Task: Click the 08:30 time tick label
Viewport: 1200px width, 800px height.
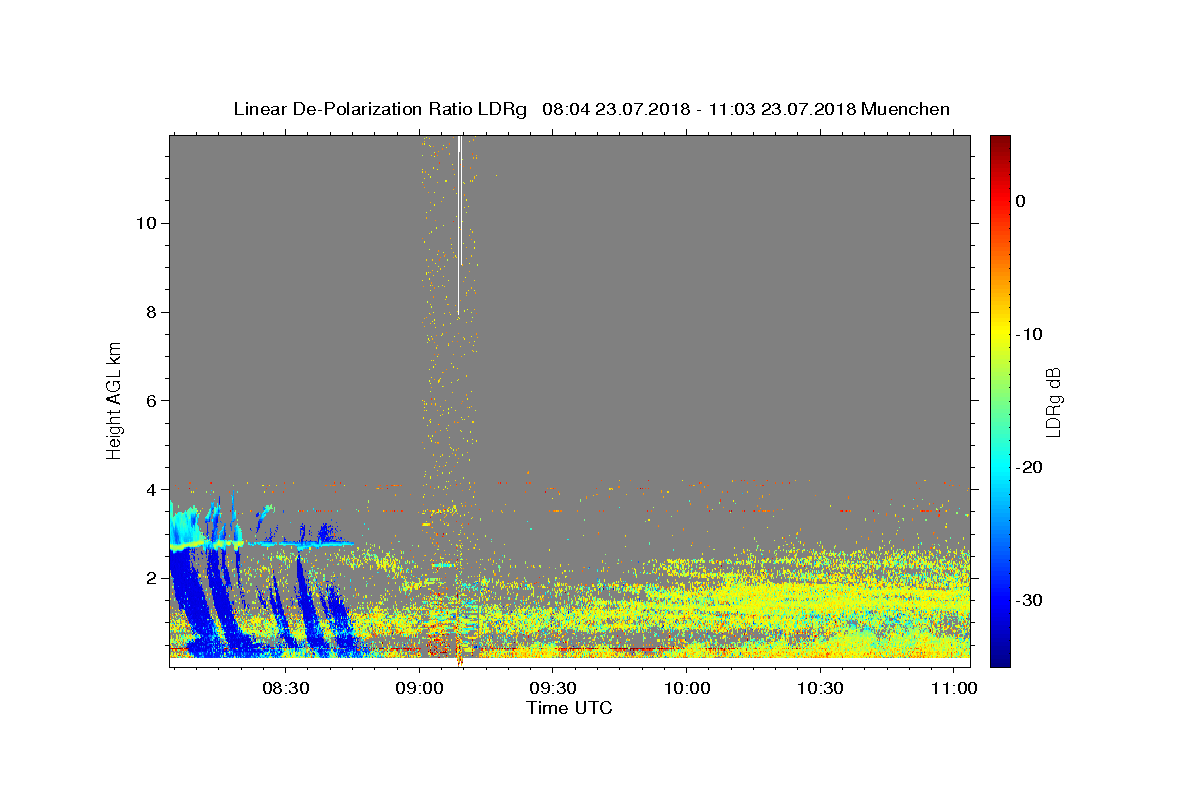Action: coord(285,689)
